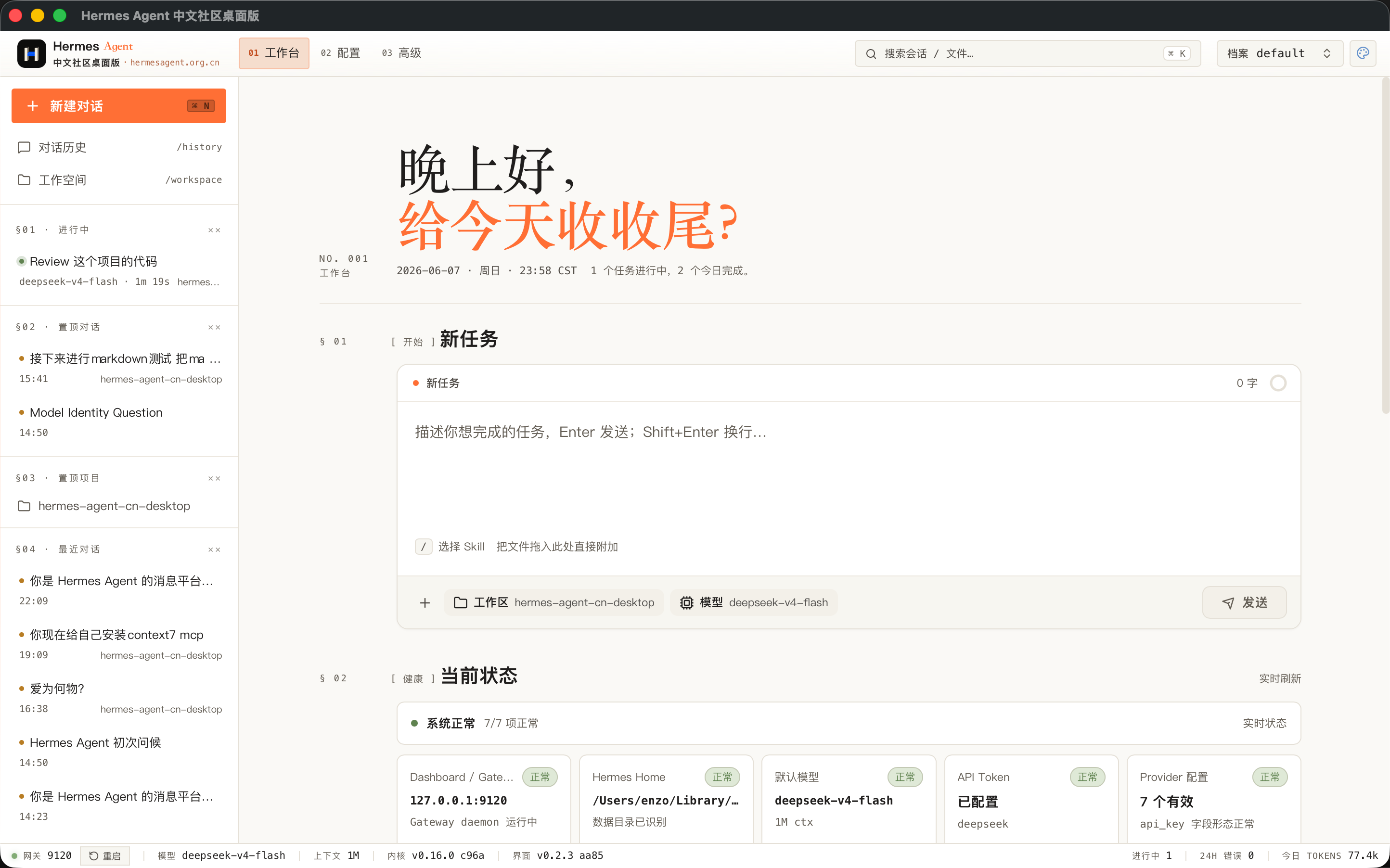Click status bar 进行中 1 entry
1390x868 pixels.
click(1152, 855)
